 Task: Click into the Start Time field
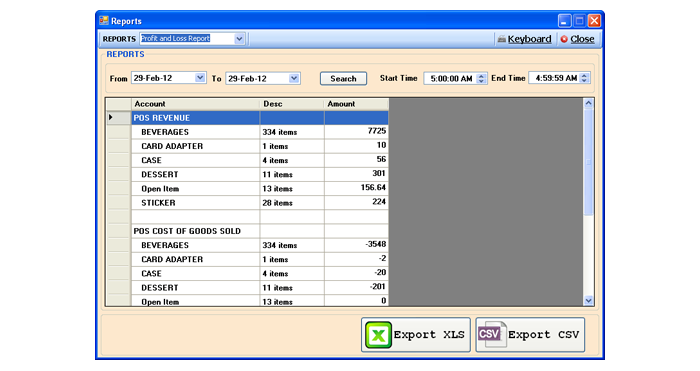pos(451,79)
